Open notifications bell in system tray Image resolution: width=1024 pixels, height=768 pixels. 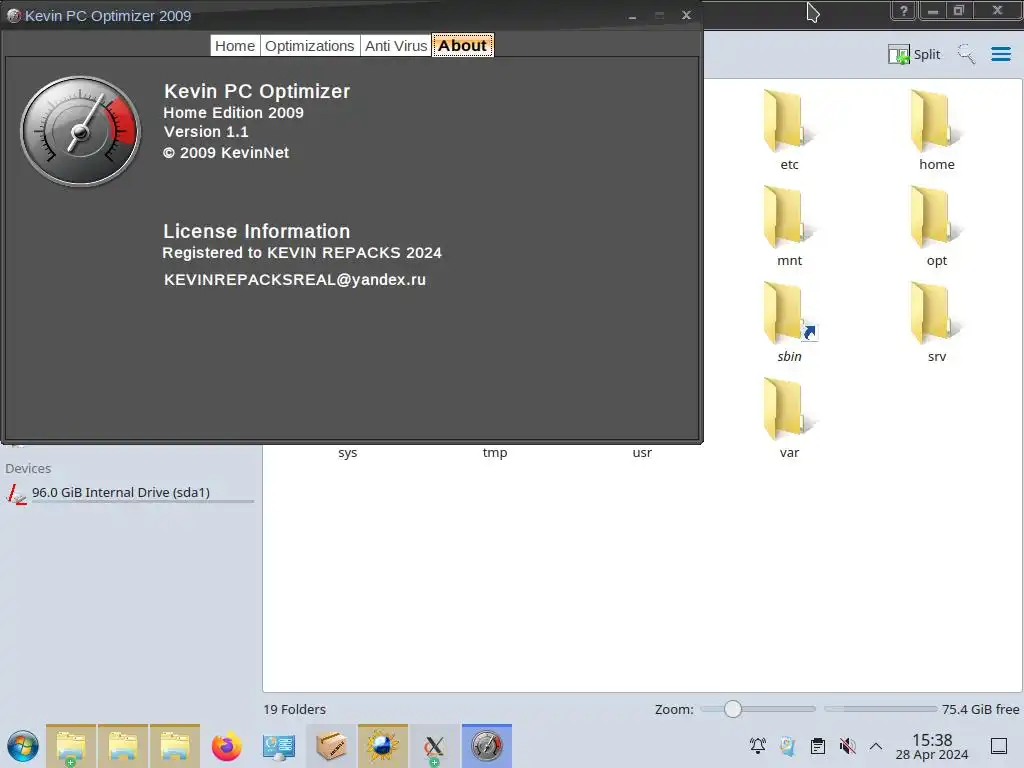click(758, 746)
